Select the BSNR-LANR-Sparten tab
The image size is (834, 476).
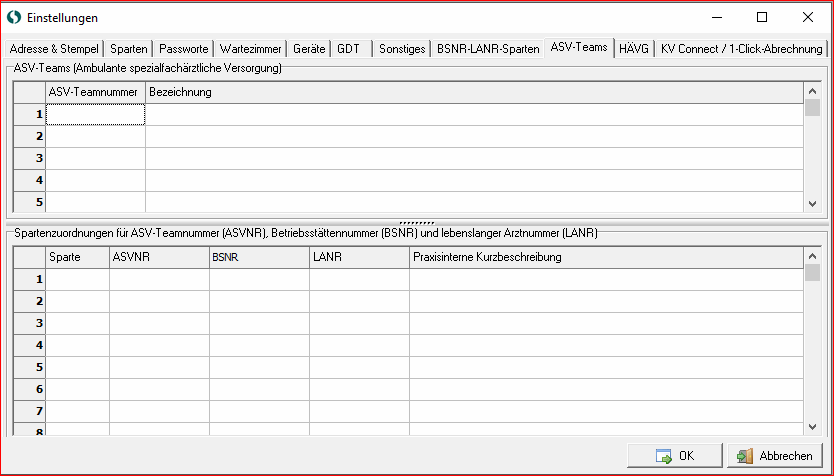coord(487,48)
